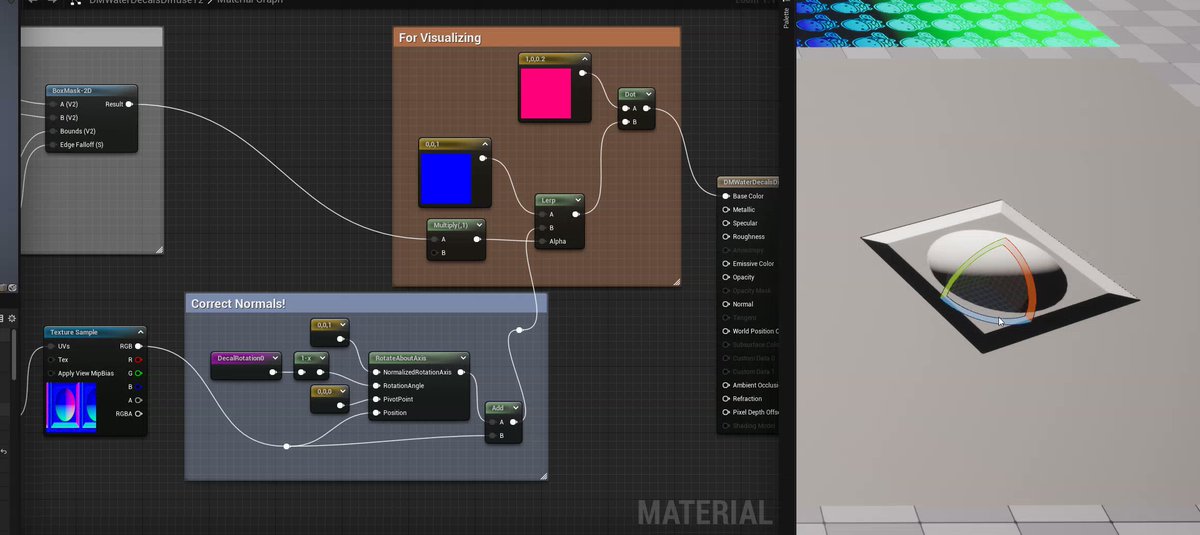Click the output pin of blue 0,0,1 node
The height and width of the screenshot is (535, 1200).
483,158
